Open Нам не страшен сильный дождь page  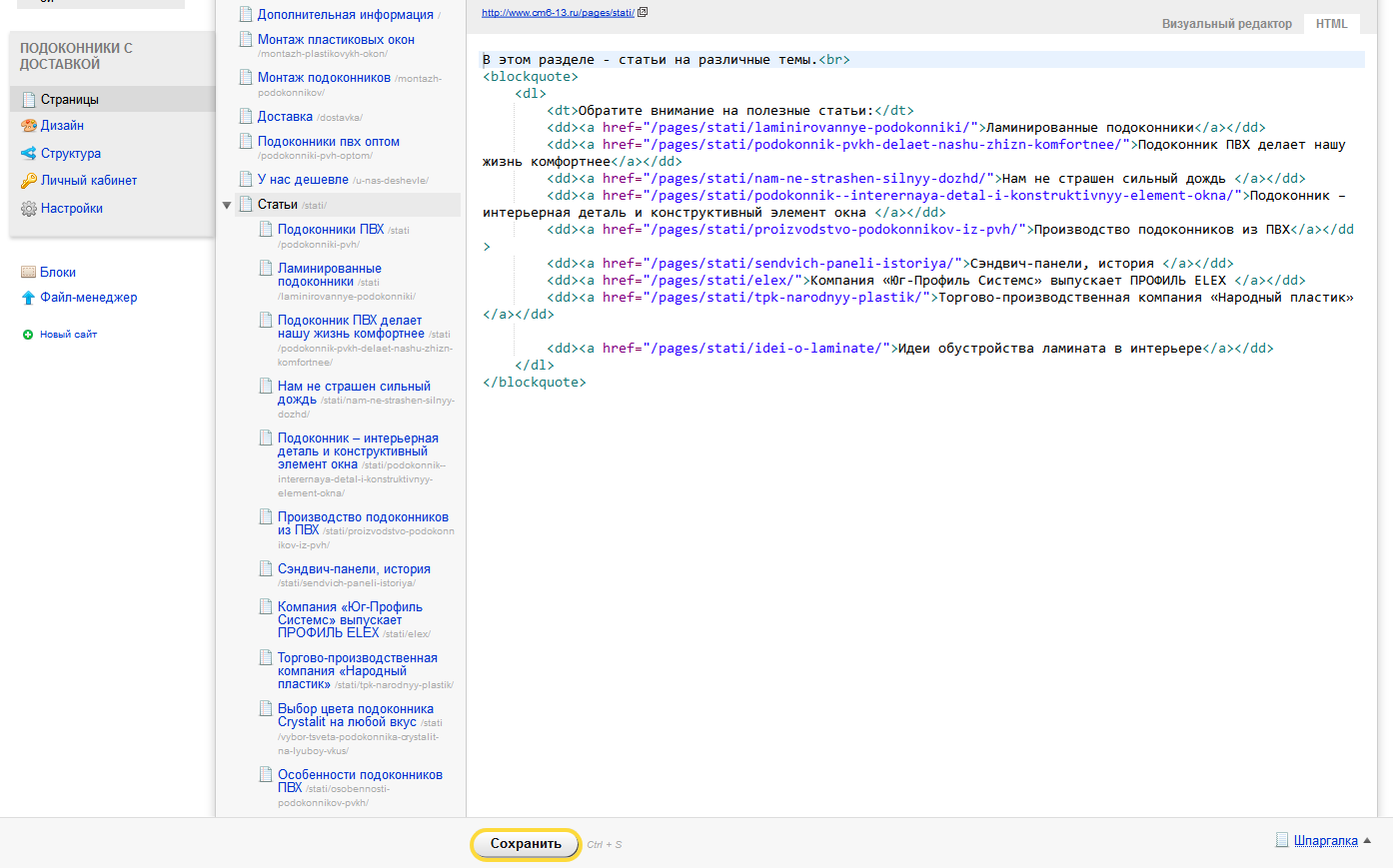(x=354, y=393)
